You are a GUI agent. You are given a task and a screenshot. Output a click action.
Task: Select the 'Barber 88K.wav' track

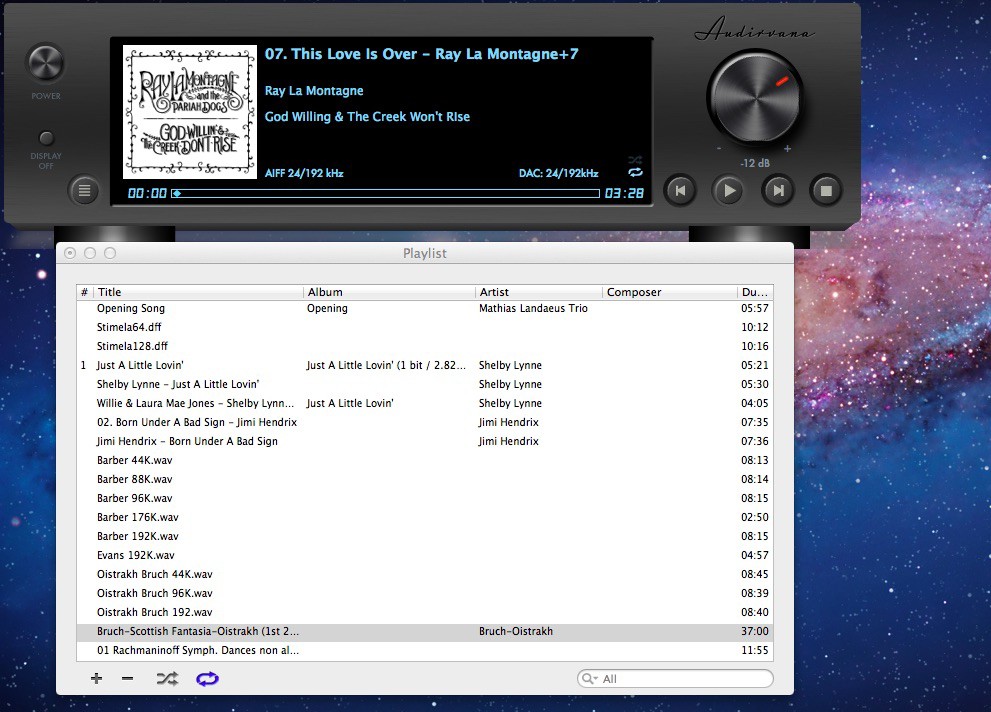(x=425, y=479)
